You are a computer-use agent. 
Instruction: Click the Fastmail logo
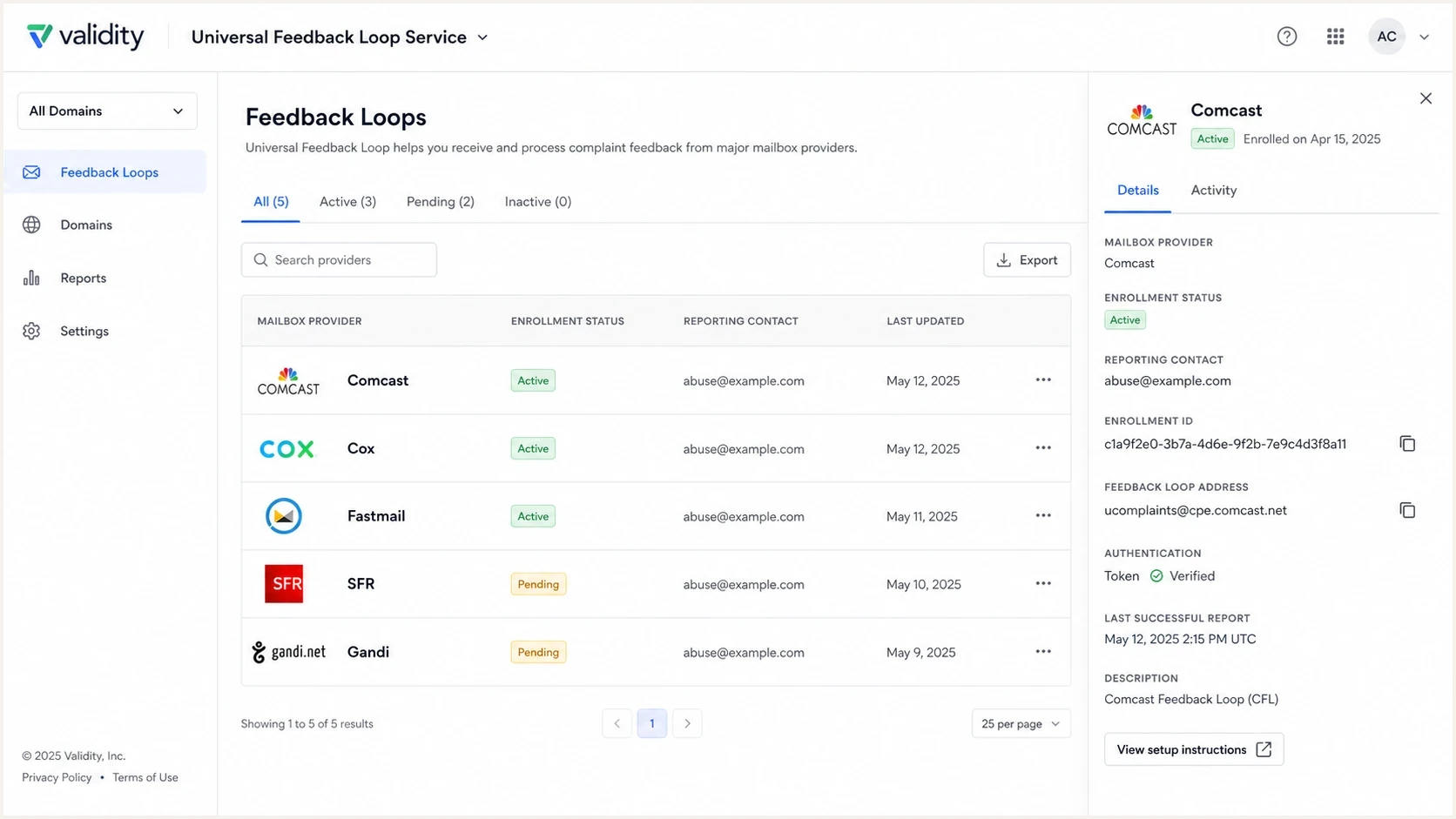point(284,516)
